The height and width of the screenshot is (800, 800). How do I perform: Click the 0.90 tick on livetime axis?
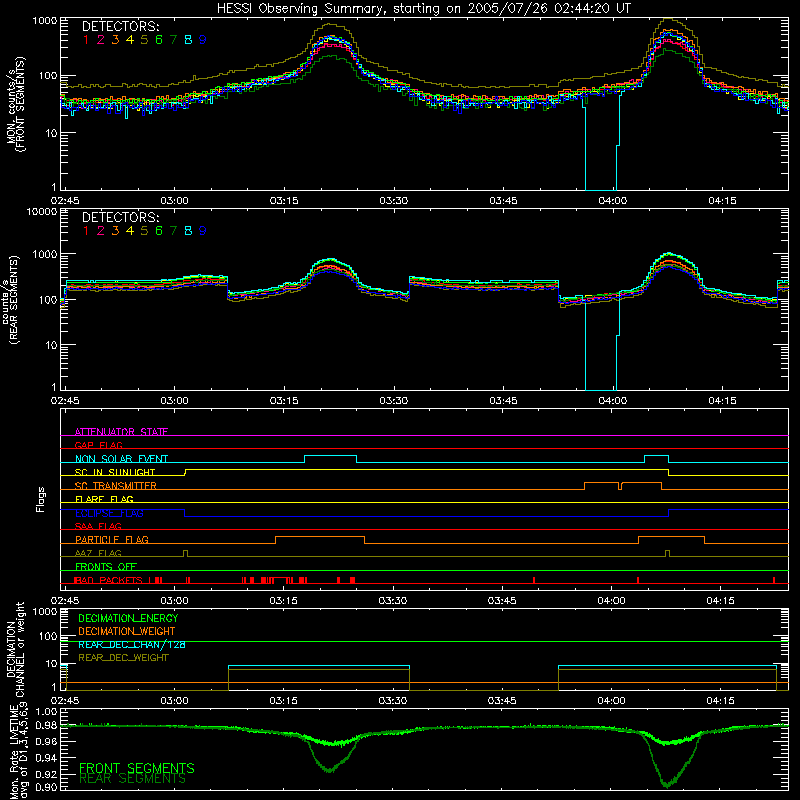pos(46,787)
